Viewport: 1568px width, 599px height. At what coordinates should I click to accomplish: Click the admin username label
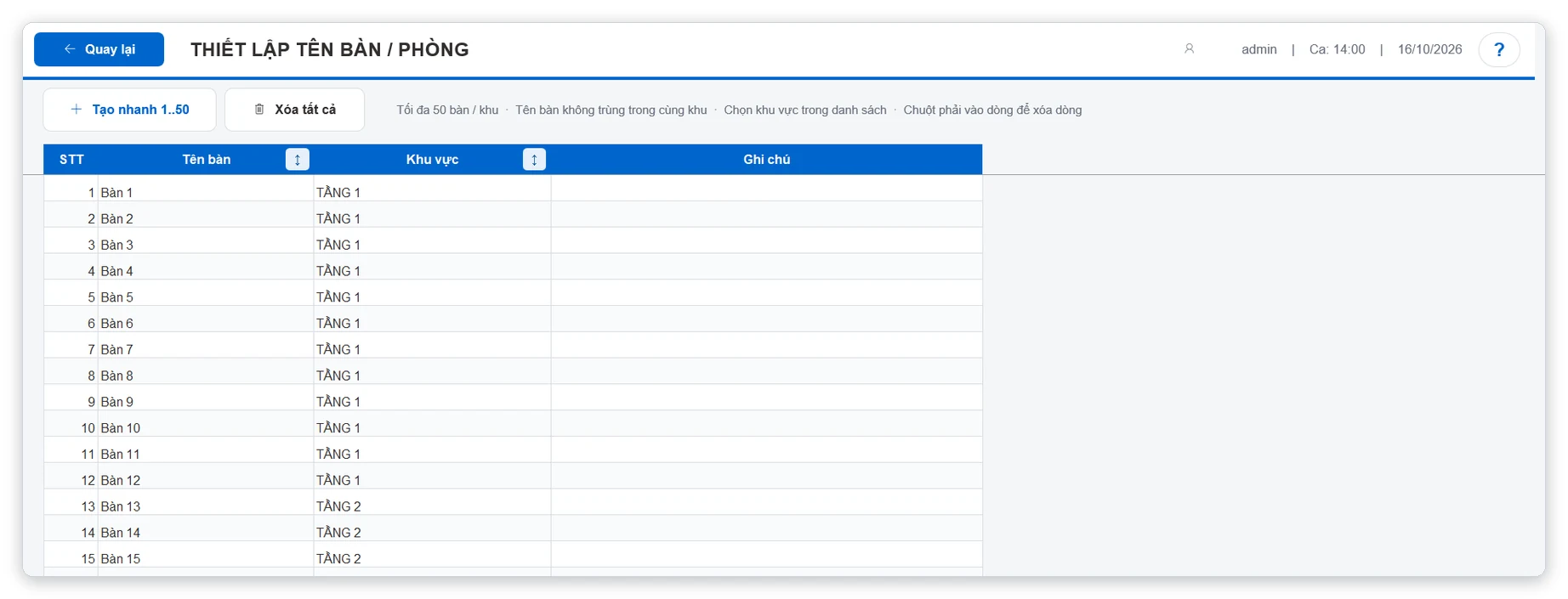click(x=1258, y=49)
